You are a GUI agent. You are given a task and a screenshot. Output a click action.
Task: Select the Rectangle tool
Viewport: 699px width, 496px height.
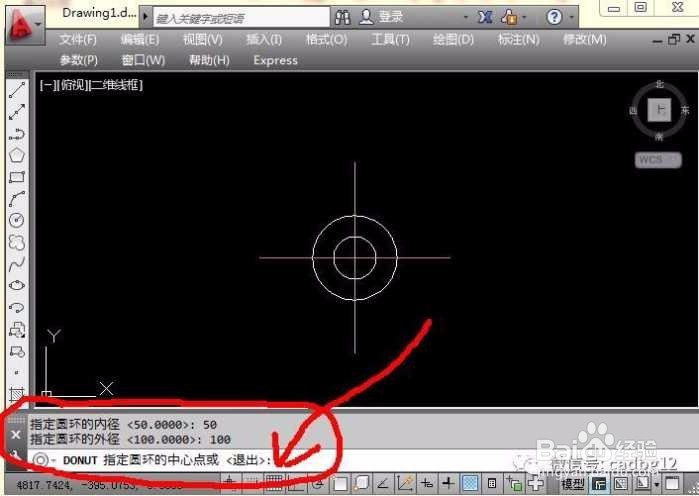[17, 177]
